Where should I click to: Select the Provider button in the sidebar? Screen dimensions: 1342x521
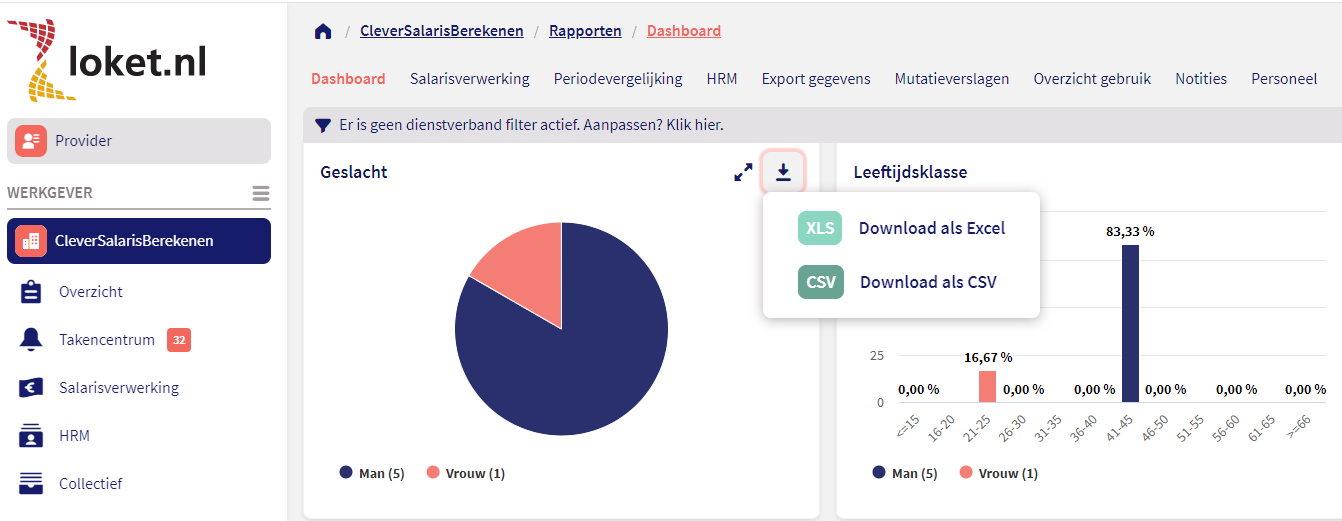click(139, 141)
